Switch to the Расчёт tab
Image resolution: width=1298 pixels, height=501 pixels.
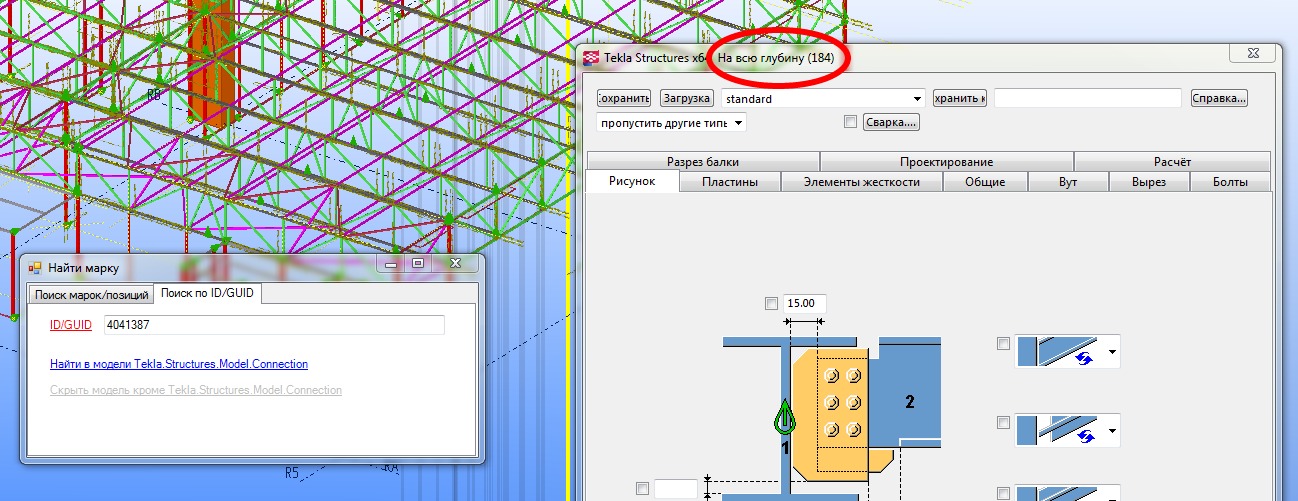(1172, 161)
